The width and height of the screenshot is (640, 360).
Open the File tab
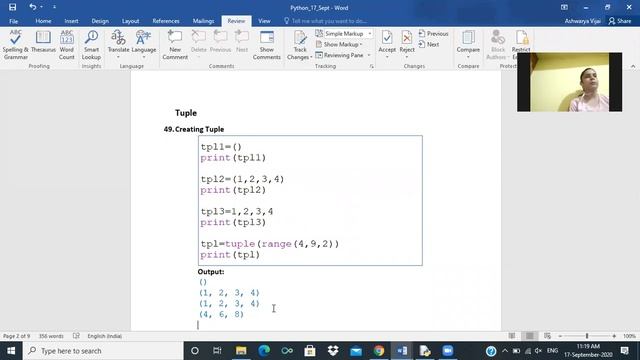click(x=13, y=21)
